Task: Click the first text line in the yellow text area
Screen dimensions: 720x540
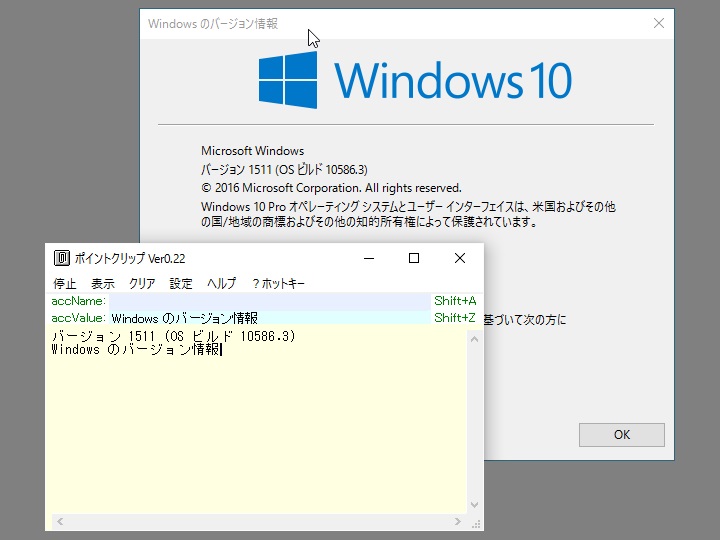Action: pyautogui.click(x=174, y=336)
